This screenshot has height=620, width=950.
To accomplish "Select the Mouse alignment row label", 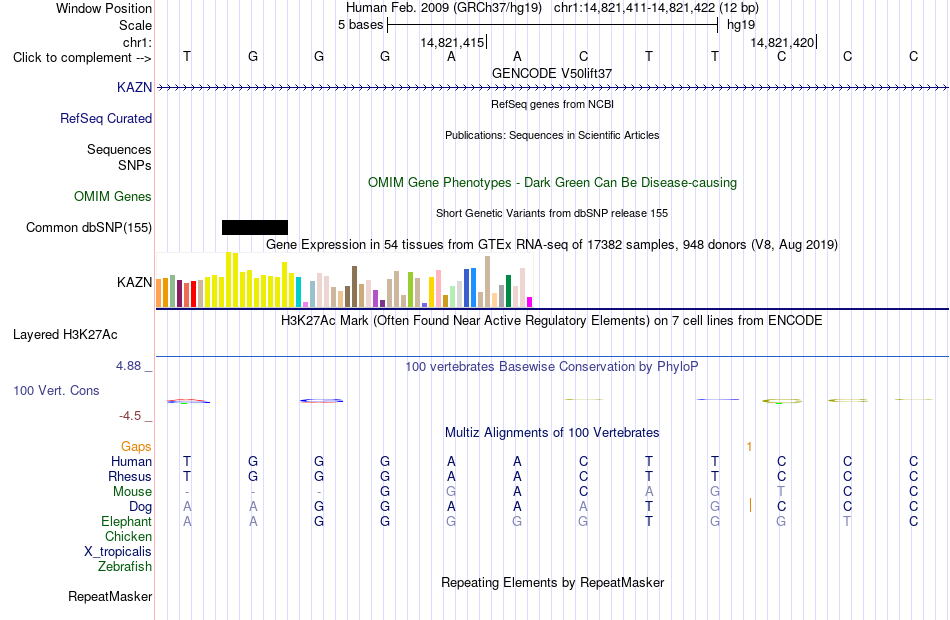I will click(x=132, y=492).
